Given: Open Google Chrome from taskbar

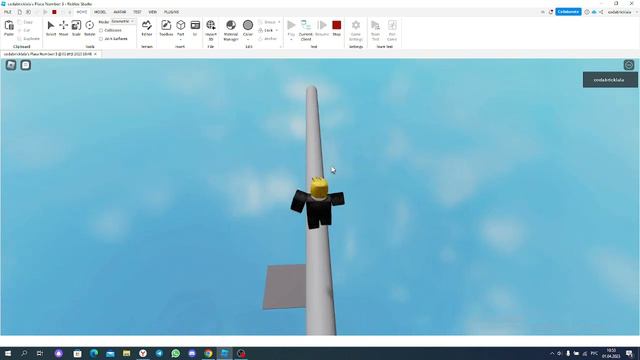Looking at the screenshot, I should coord(208,353).
